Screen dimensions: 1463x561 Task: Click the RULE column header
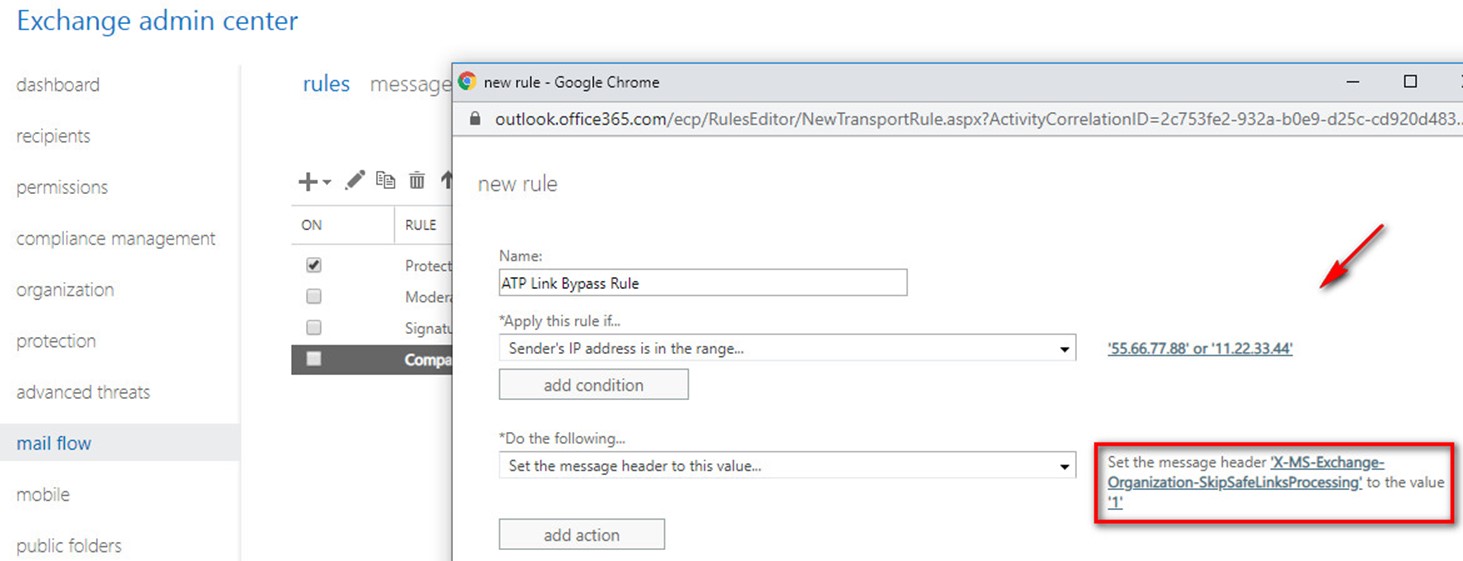point(421,225)
